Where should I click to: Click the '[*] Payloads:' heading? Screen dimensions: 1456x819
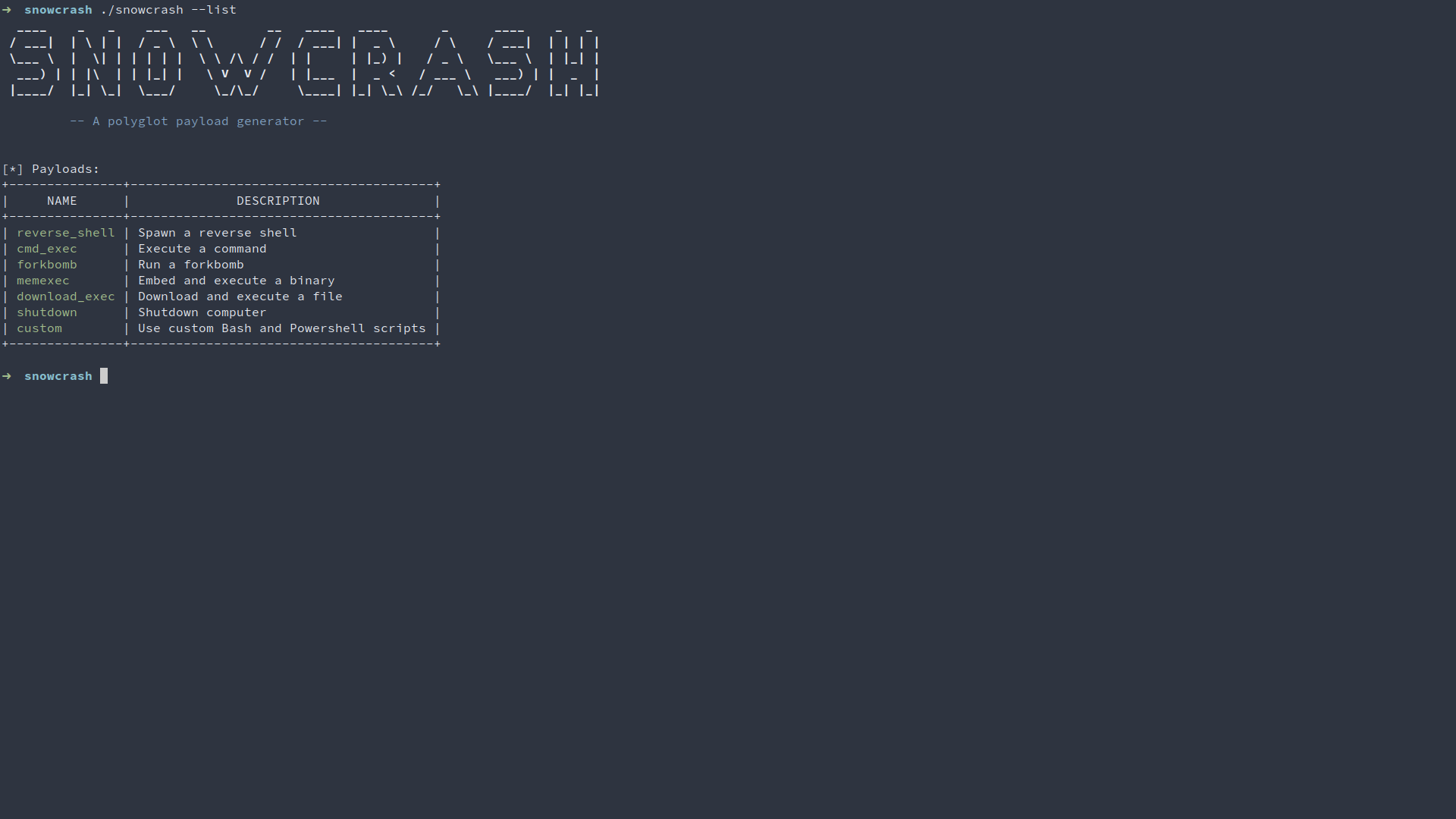[x=51, y=169]
